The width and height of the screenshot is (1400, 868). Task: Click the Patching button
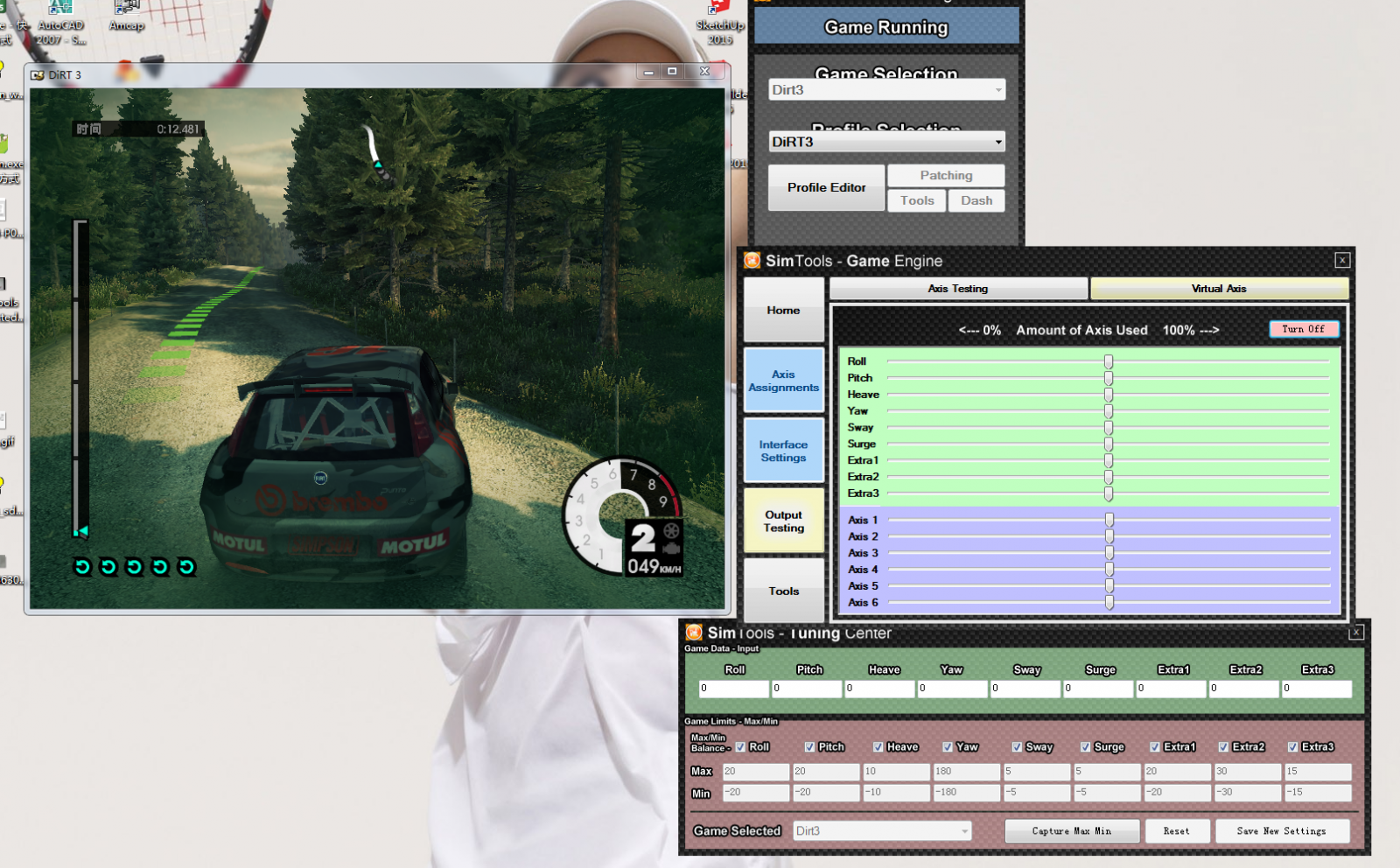click(946, 175)
